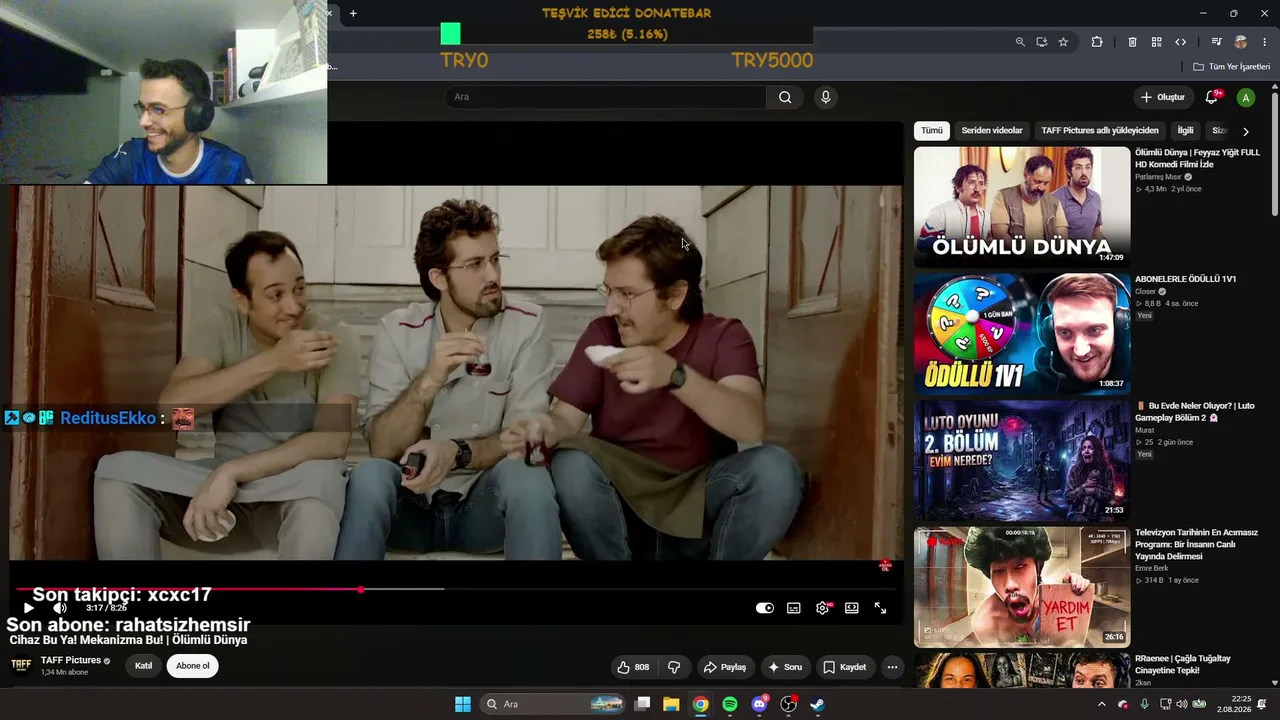This screenshot has width=1280, height=720.
Task: Open the Luto Oyunu 2. Bölüm thumbnail
Action: click(x=1022, y=461)
